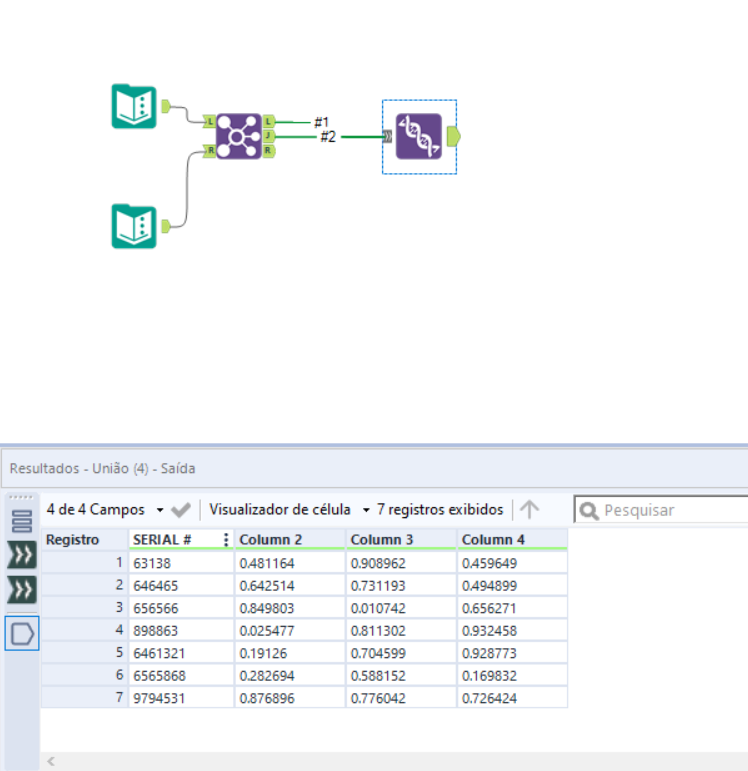
Task: Select cell value 0.642514
Action: click(290, 586)
